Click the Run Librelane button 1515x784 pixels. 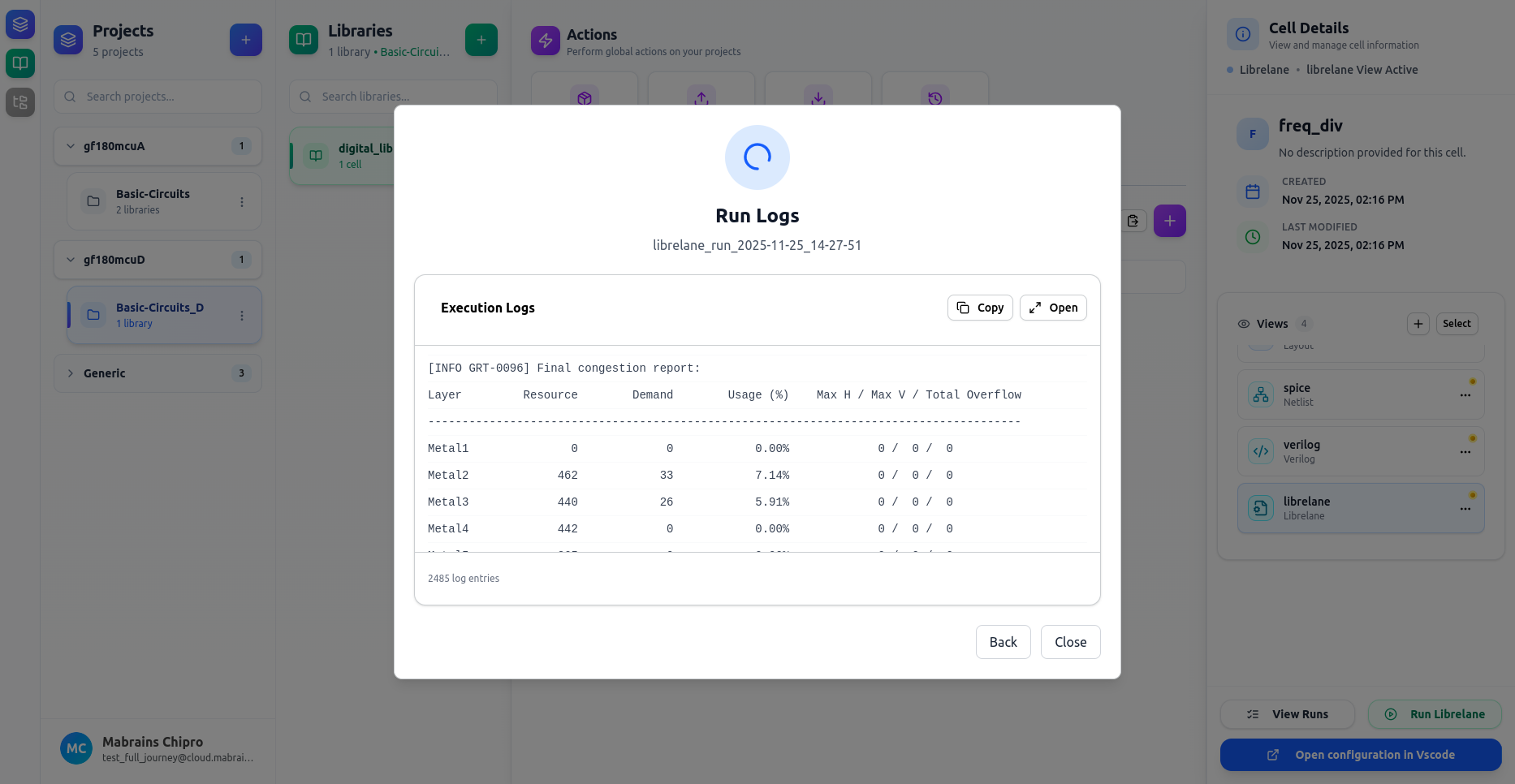(1435, 713)
